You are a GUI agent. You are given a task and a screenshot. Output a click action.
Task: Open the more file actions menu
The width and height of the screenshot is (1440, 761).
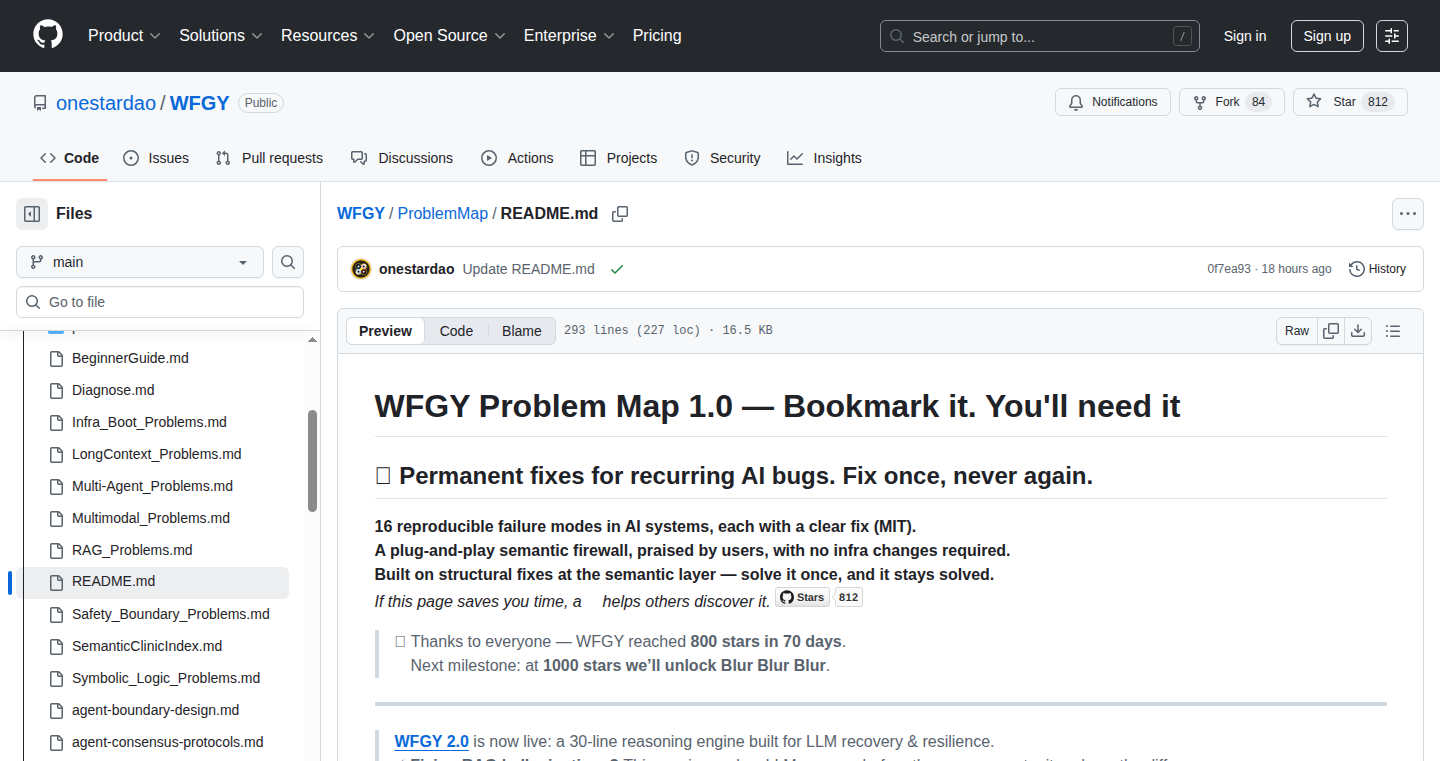point(1408,214)
